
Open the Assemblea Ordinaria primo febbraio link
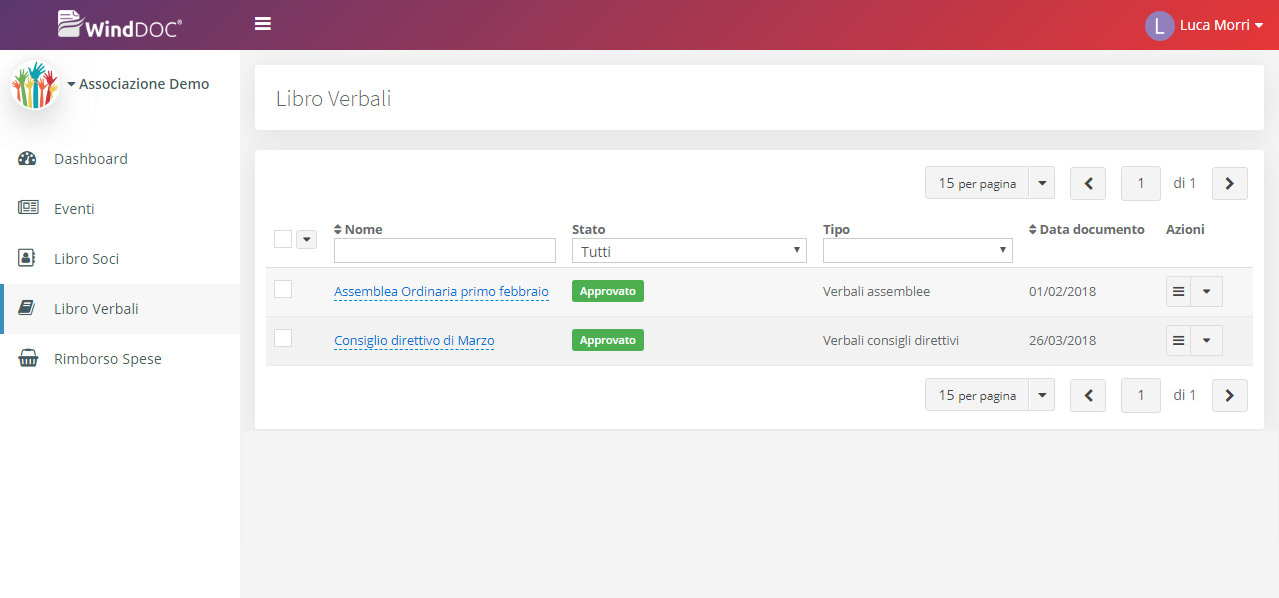441,291
